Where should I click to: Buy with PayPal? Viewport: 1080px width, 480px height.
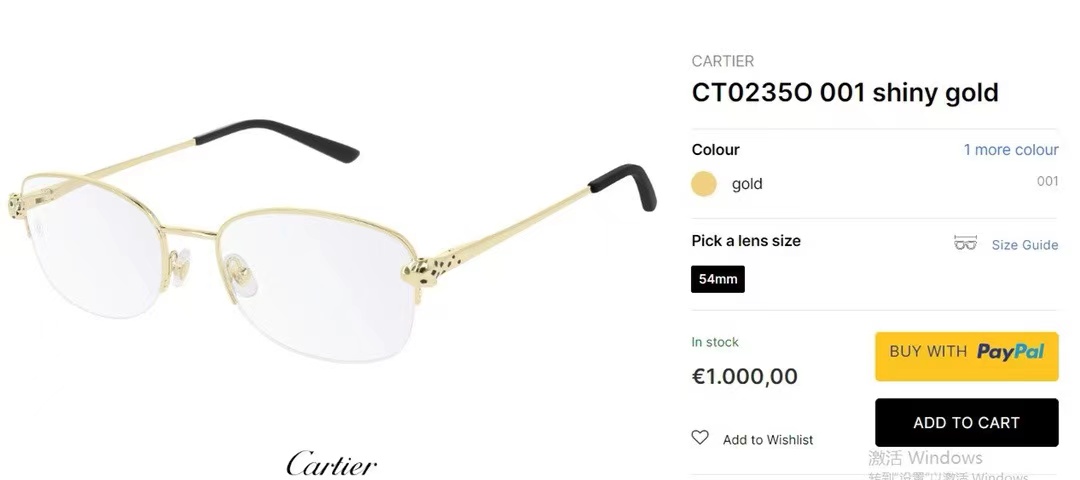point(966,356)
